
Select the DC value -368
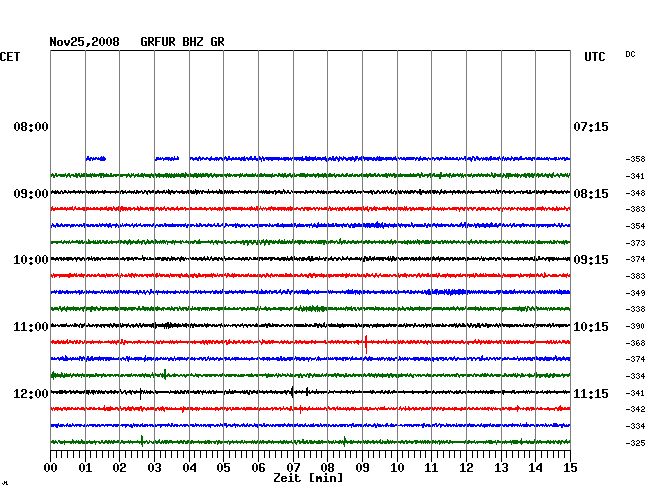point(635,343)
